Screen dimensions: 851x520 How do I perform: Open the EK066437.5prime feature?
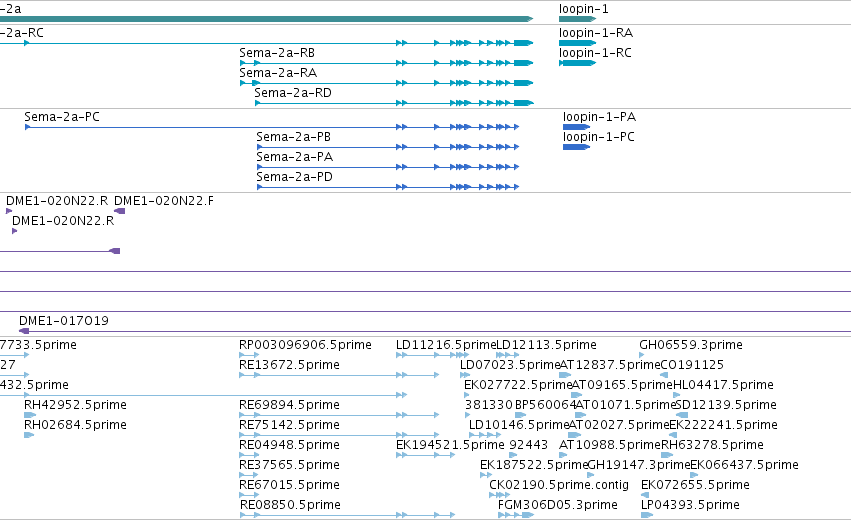(x=694, y=475)
